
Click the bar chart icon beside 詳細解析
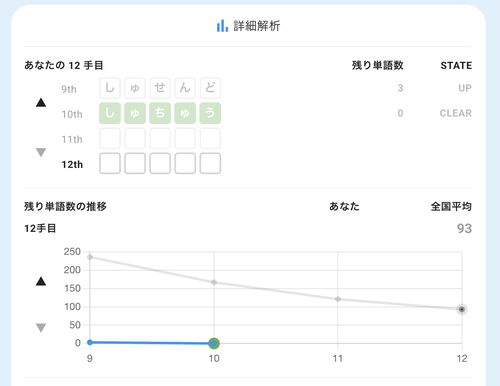(222, 26)
